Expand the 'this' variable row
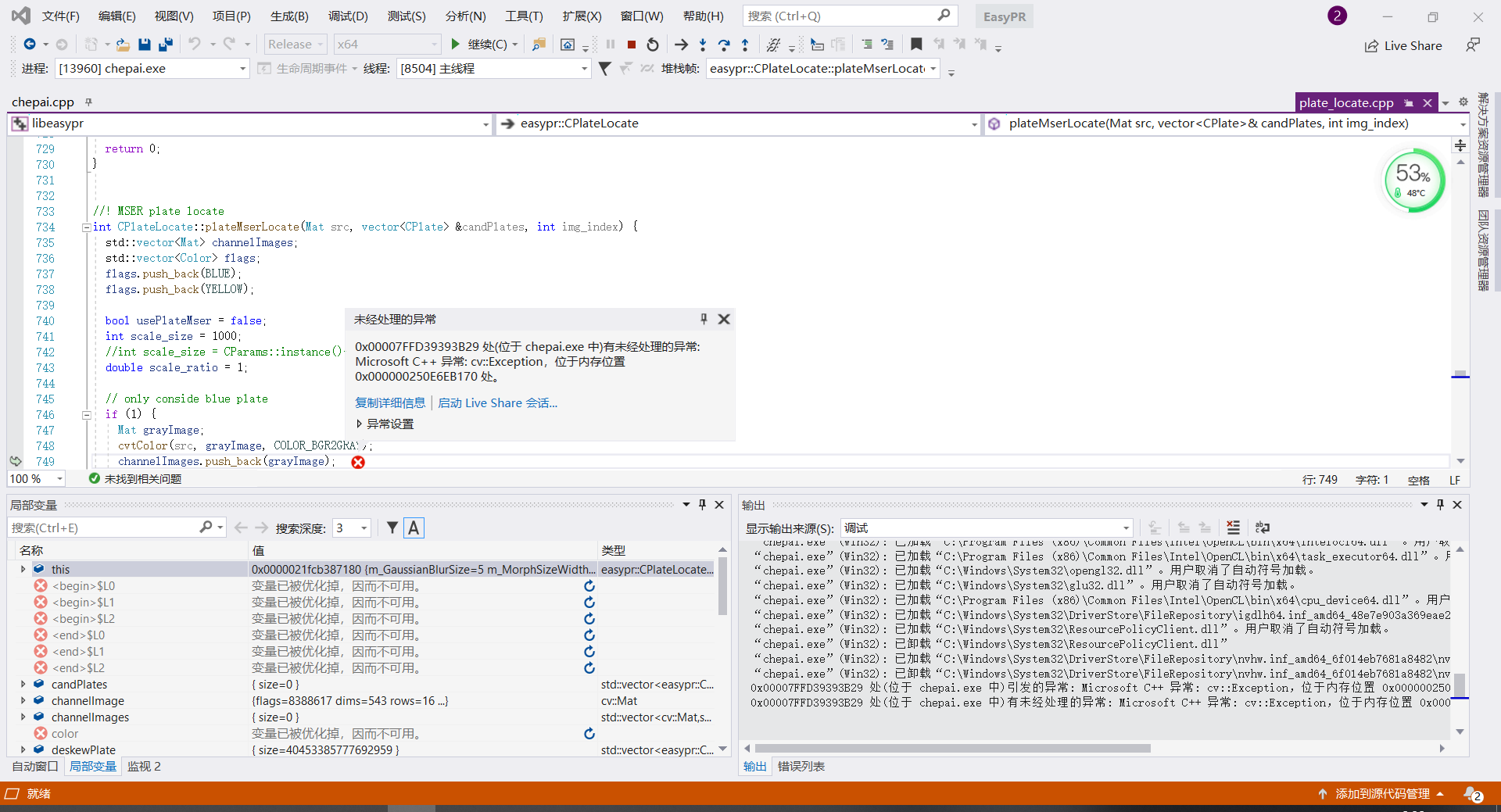The width and height of the screenshot is (1501, 812). (23, 570)
